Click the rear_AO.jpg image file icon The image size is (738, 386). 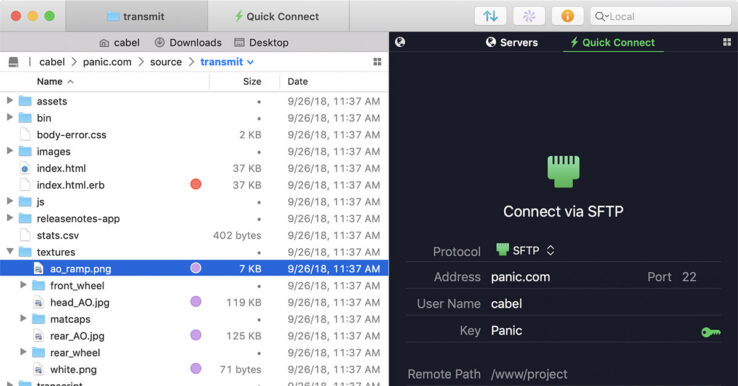click(x=39, y=336)
